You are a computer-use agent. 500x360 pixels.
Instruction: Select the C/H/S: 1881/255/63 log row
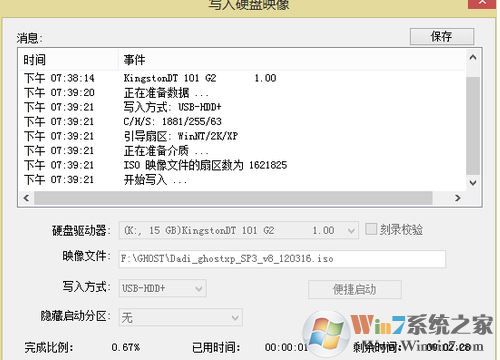pyautogui.click(x=242, y=122)
